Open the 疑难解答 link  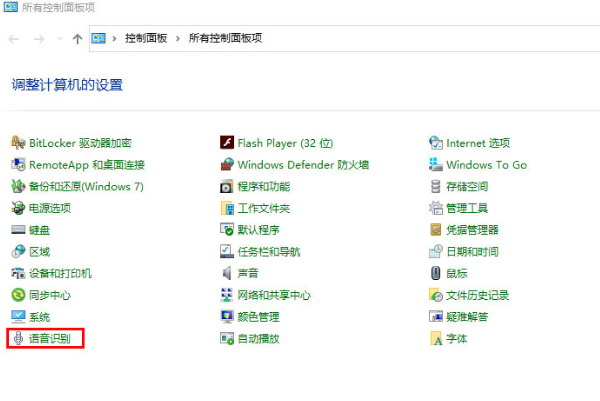point(467,317)
